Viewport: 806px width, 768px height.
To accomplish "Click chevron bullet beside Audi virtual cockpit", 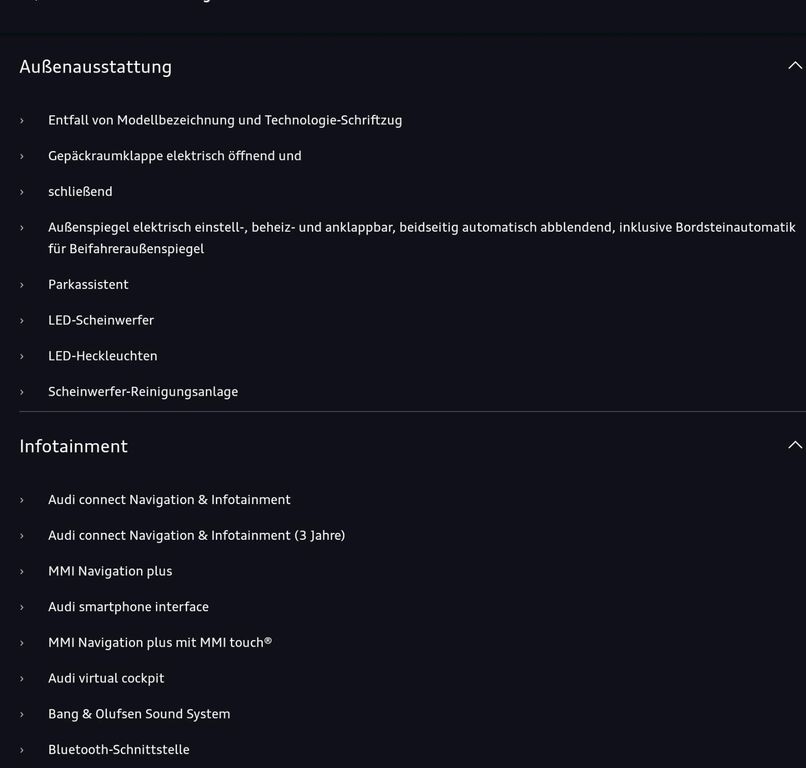I will [22, 679].
